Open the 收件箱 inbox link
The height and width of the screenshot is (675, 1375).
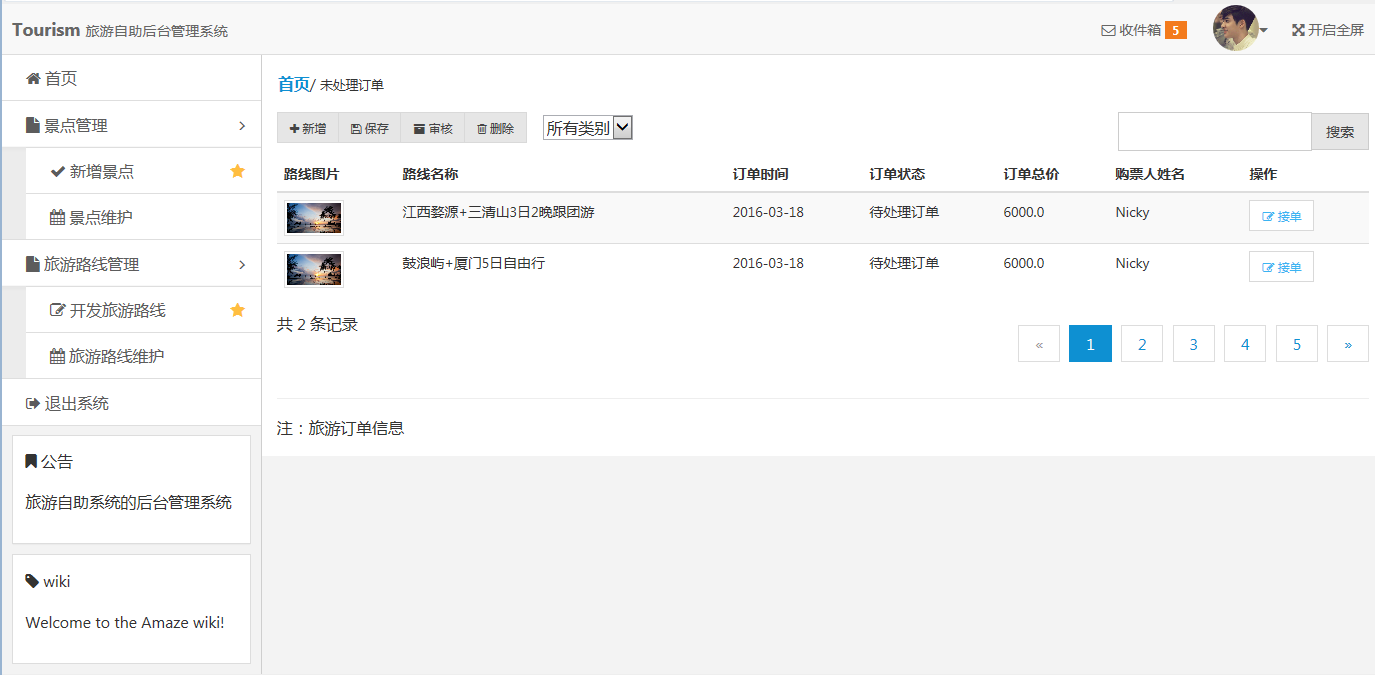pos(1143,30)
